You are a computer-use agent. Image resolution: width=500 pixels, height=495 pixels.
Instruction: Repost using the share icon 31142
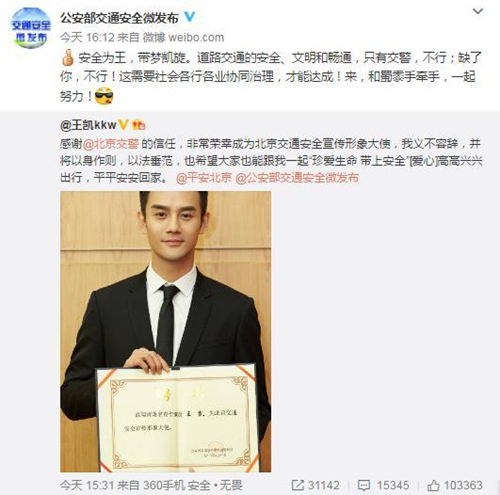(315, 485)
